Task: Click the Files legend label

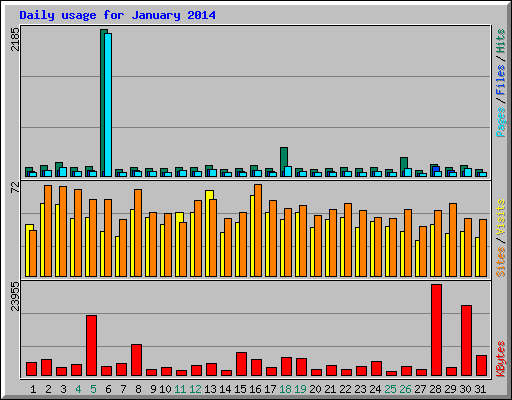Action: 501,79
